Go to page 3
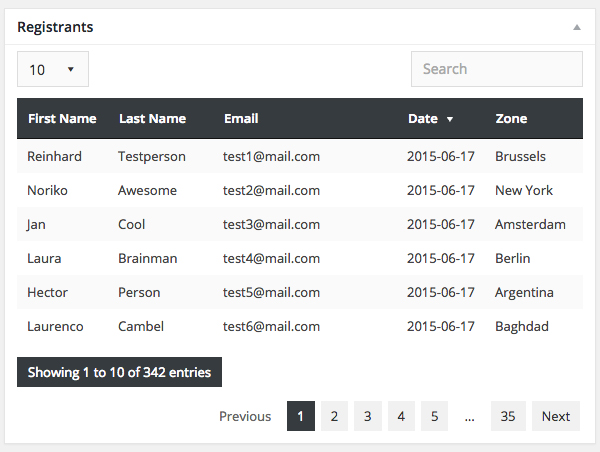Image resolution: width=600 pixels, height=452 pixels. pos(367,416)
